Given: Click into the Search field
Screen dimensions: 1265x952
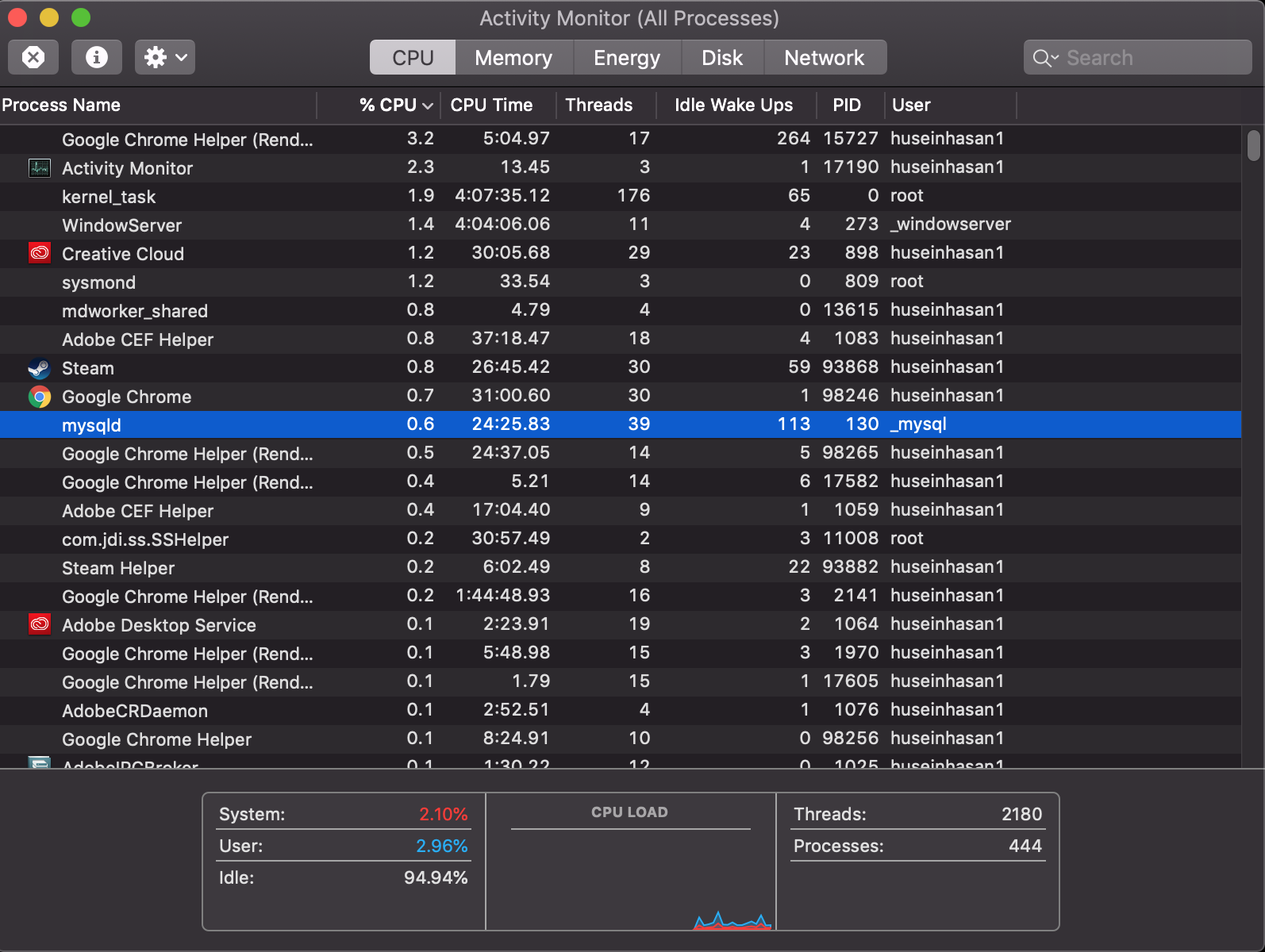Looking at the screenshot, I should tap(1138, 57).
